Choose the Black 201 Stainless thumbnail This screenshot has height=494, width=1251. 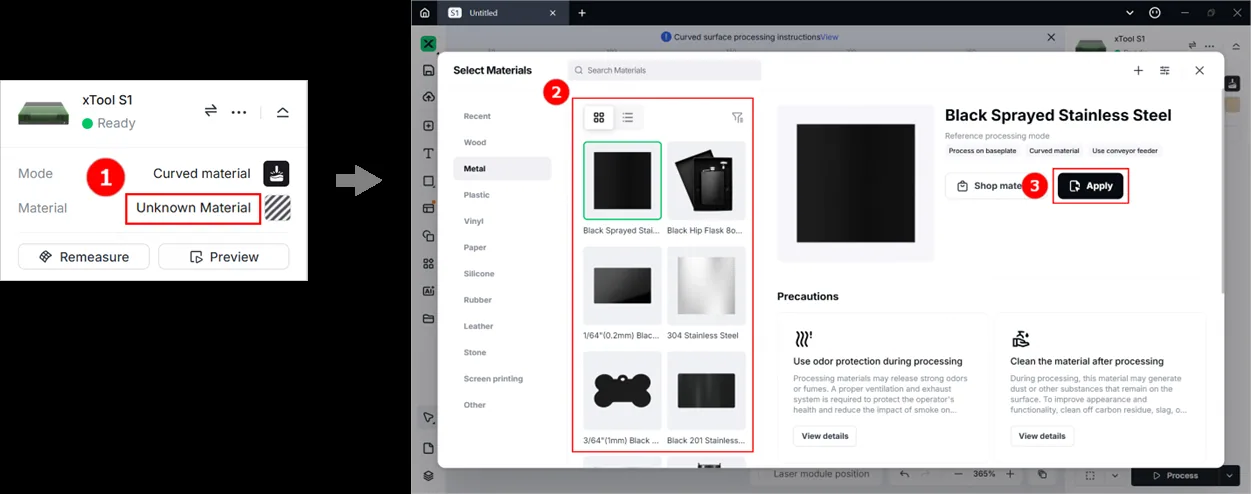click(x=706, y=390)
